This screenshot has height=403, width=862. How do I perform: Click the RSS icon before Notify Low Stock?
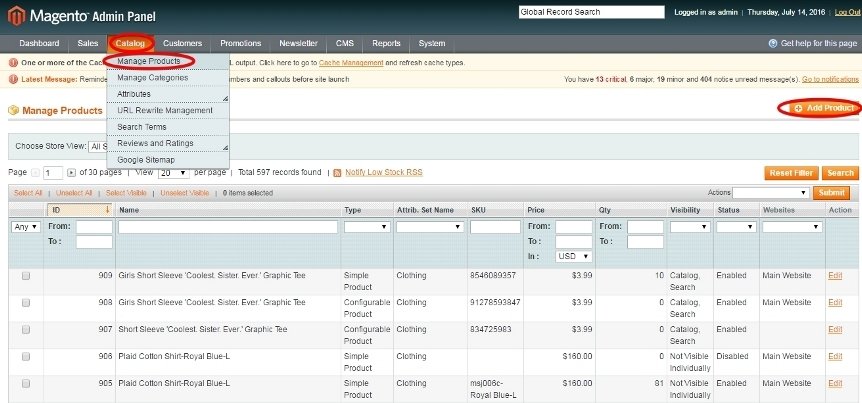[338, 173]
